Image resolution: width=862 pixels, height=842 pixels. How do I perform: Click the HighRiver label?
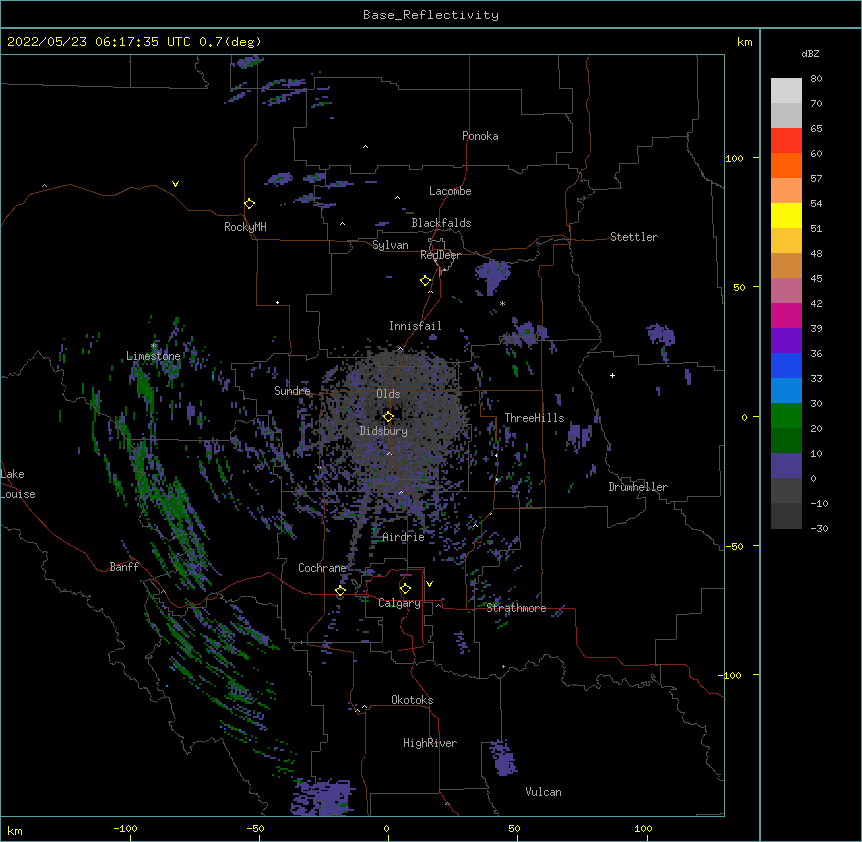[430, 743]
